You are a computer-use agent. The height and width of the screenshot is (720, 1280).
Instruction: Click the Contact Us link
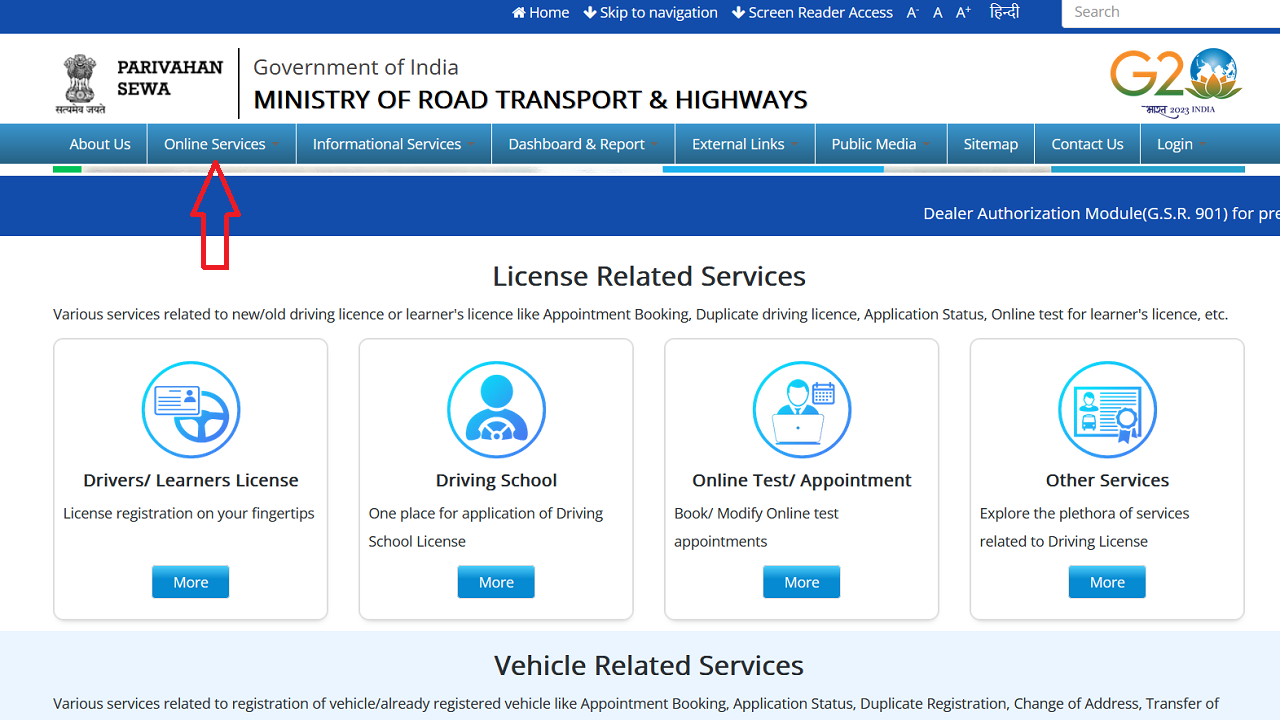point(1087,143)
